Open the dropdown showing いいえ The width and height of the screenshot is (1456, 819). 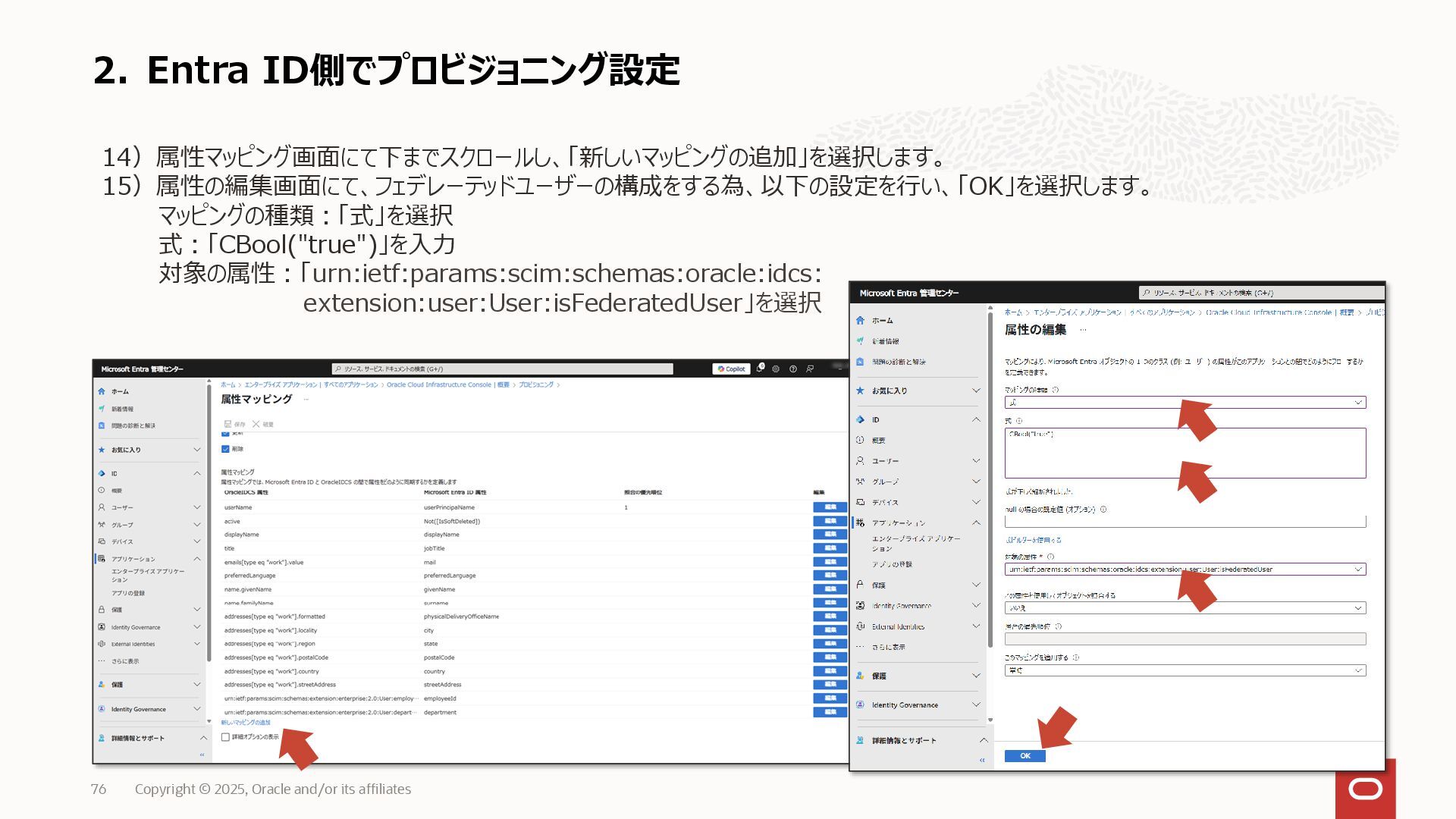tap(1185, 608)
